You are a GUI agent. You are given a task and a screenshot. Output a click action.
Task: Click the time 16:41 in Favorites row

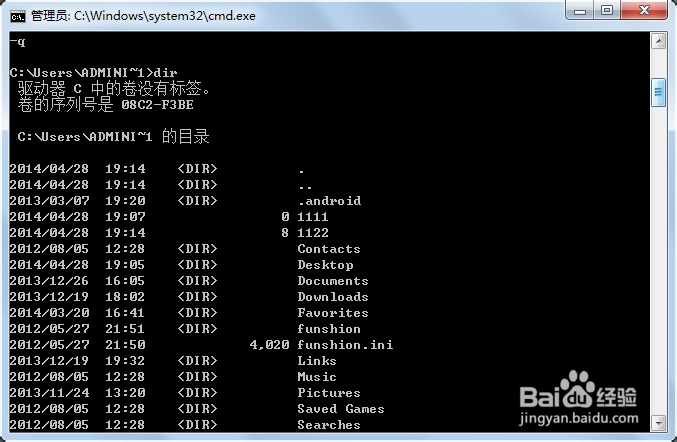click(125, 313)
